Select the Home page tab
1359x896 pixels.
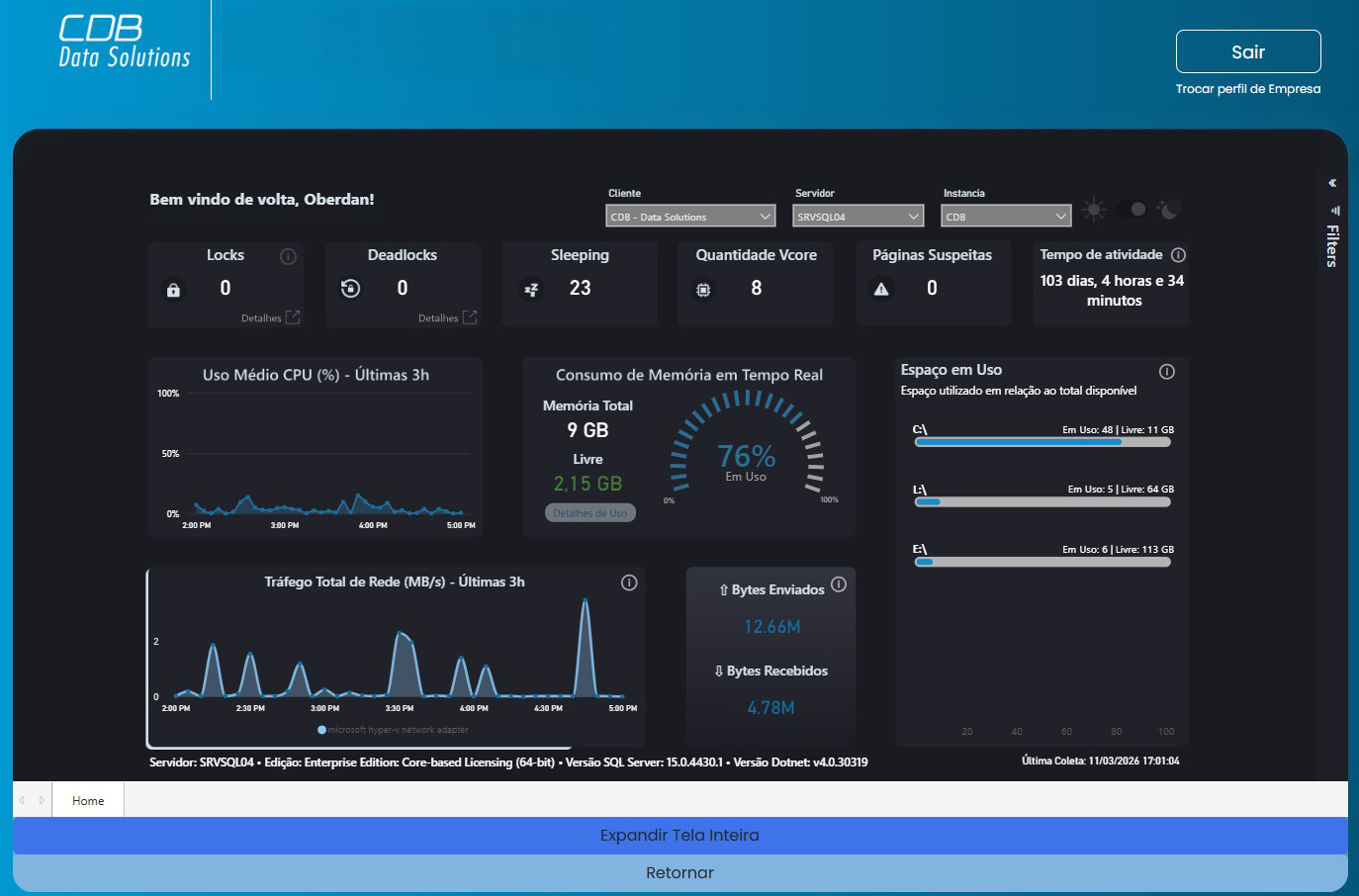[88, 801]
